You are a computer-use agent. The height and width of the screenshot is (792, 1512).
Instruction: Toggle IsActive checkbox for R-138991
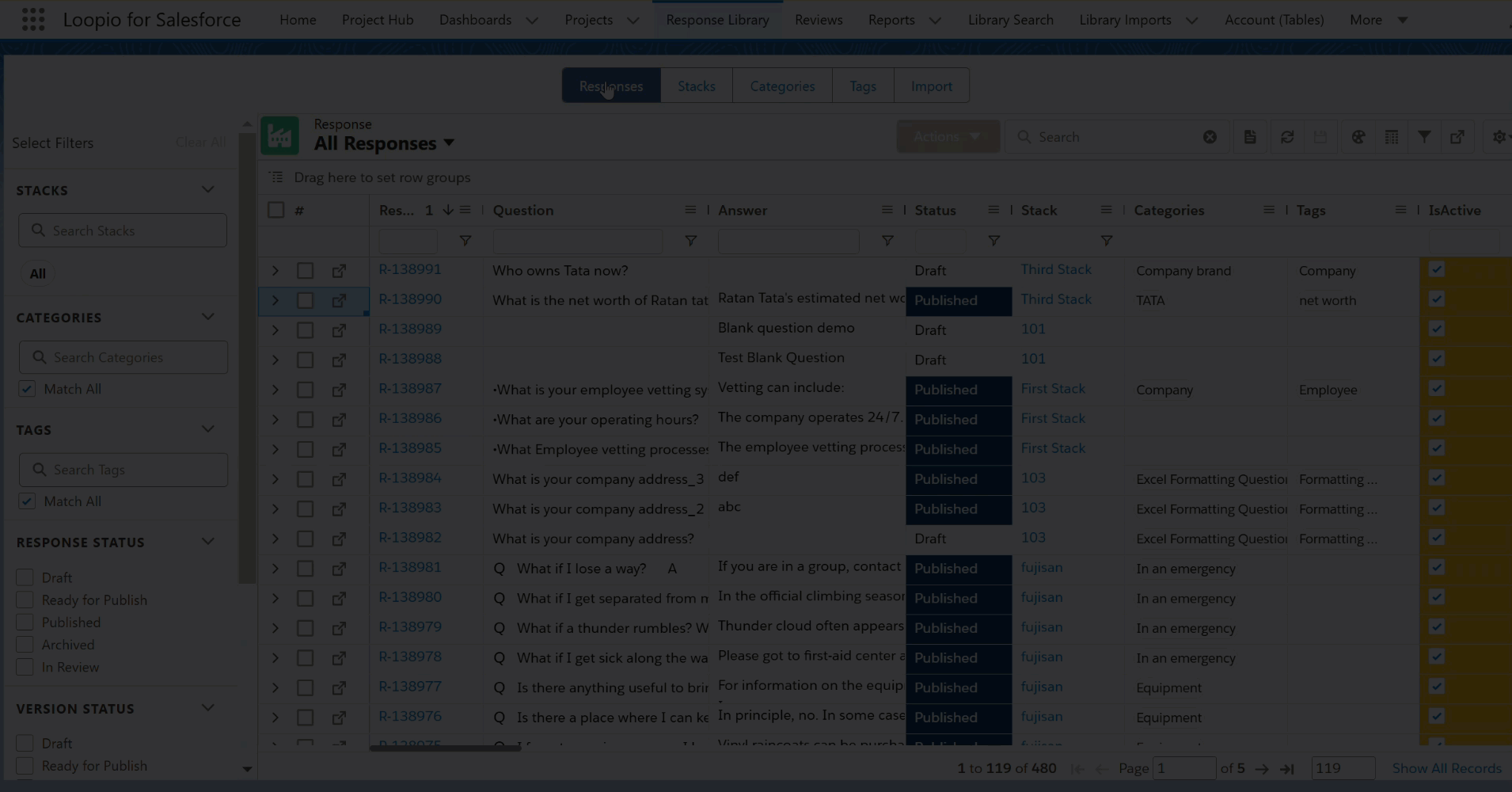[x=1437, y=269]
